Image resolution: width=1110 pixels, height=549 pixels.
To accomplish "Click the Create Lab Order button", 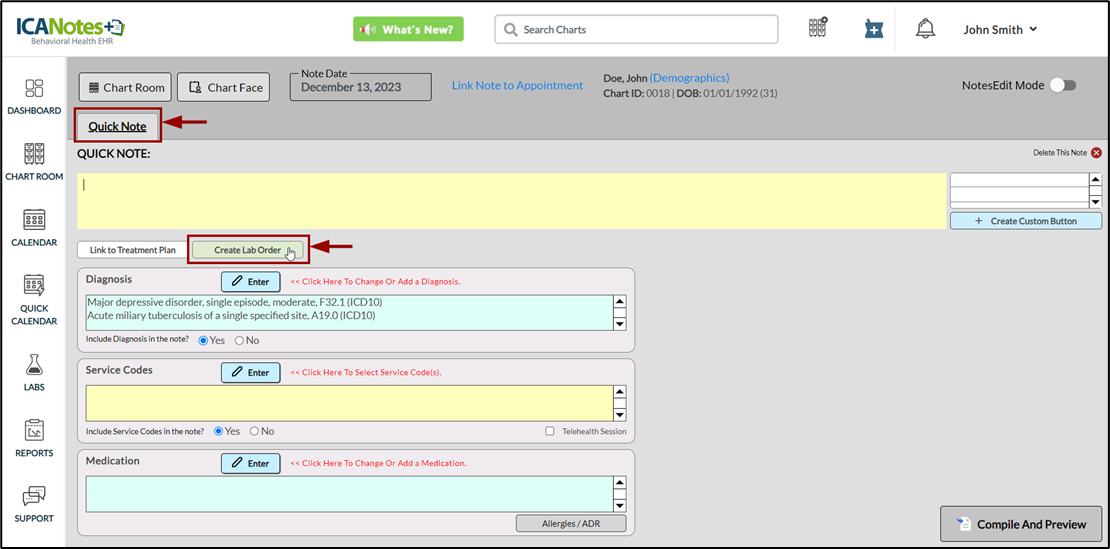I will [248, 250].
